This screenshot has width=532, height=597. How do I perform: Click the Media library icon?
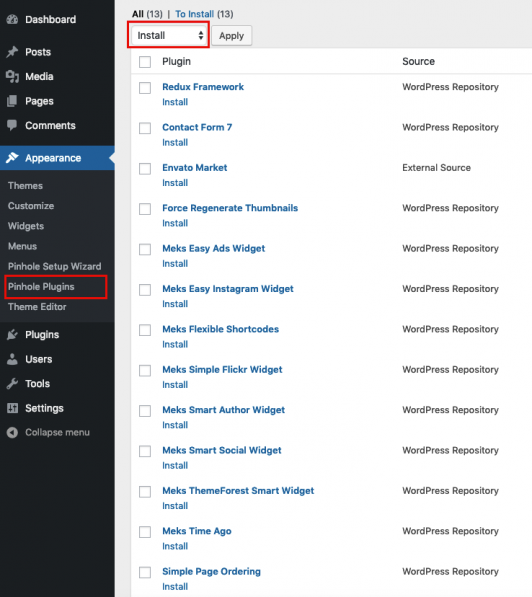(12, 77)
